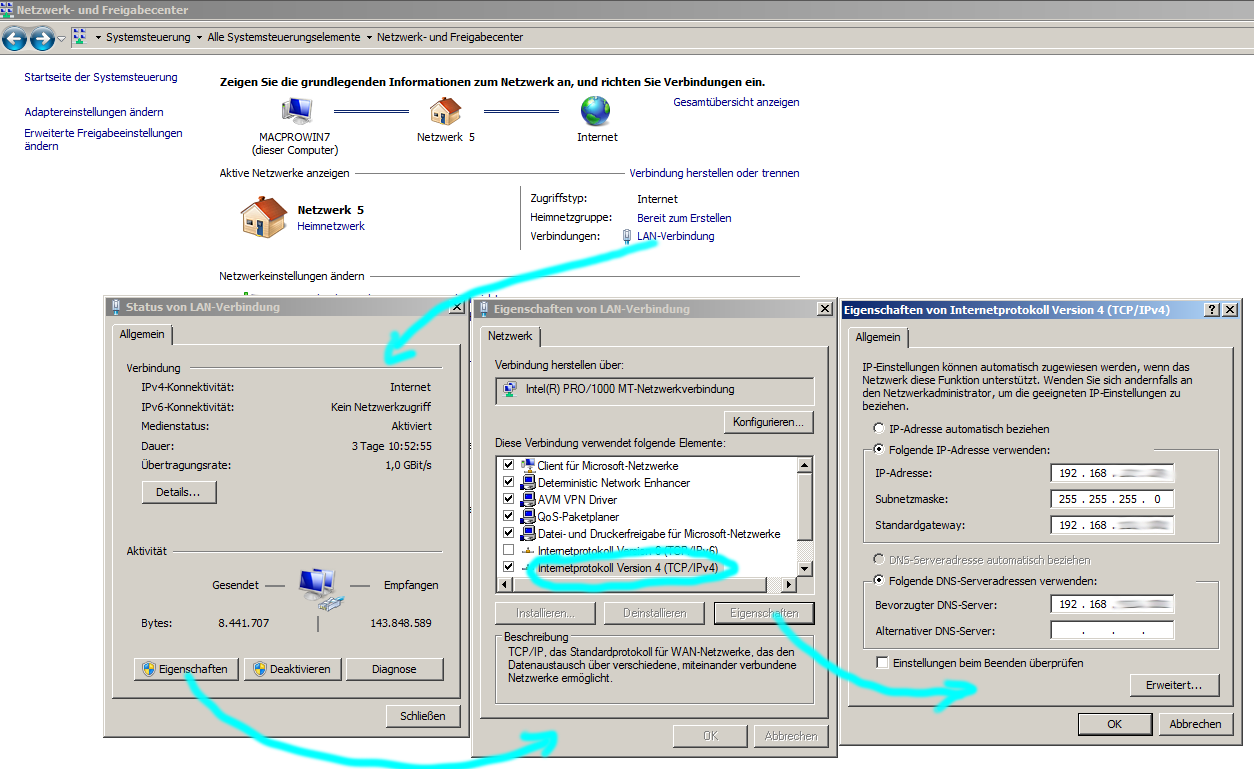
Task: Click the Intel PRO/1000 adapter icon
Action: coord(510,389)
